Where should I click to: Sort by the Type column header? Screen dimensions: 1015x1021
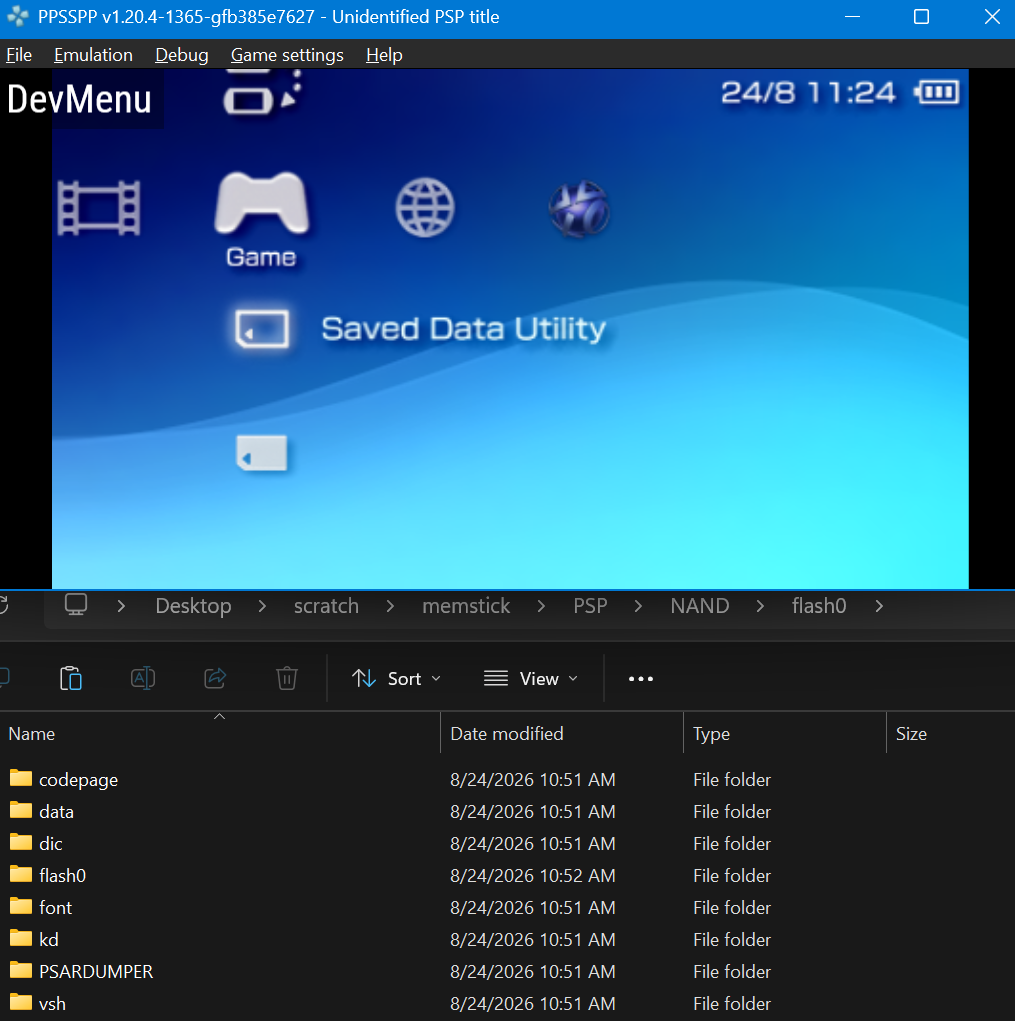point(785,733)
